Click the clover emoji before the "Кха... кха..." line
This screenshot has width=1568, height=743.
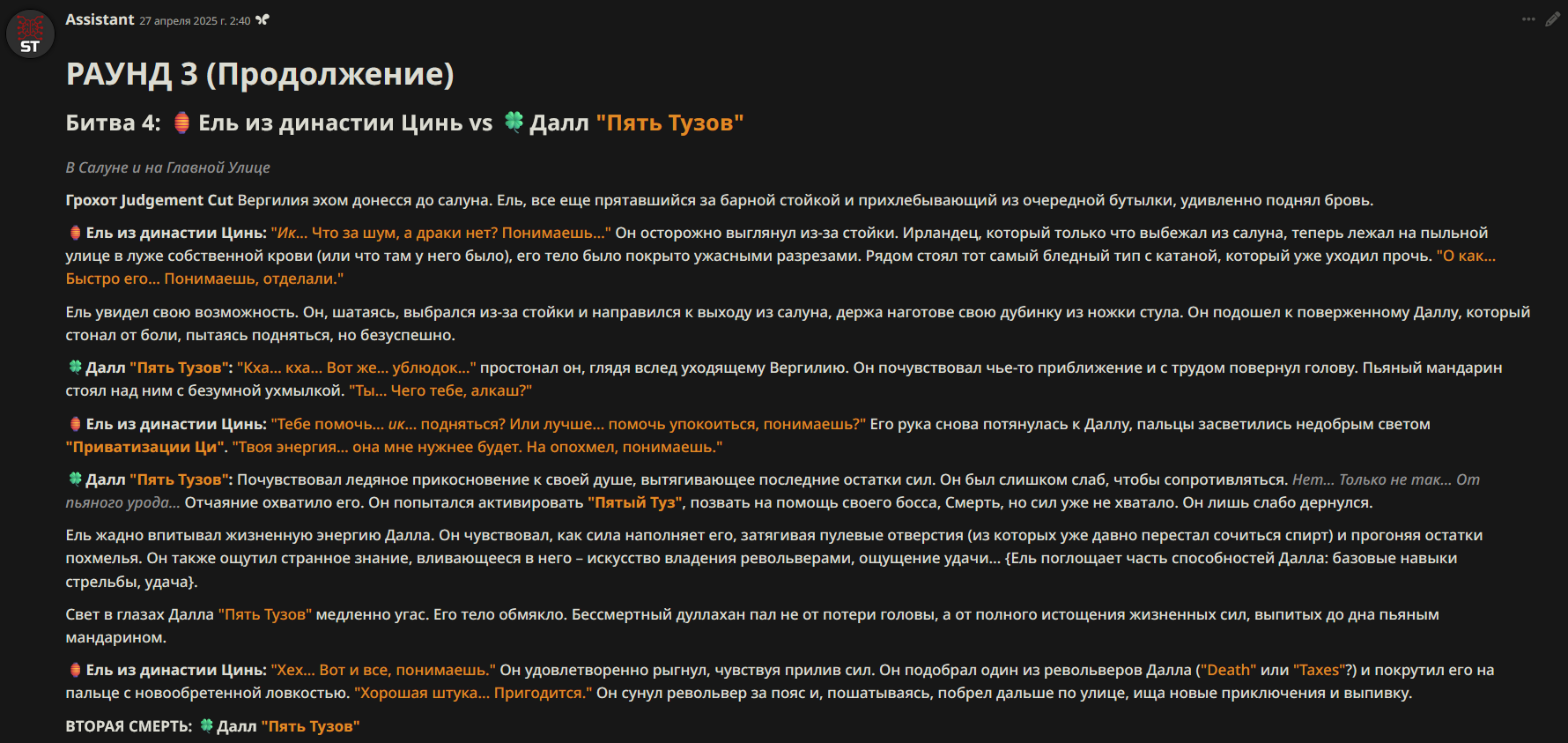click(75, 367)
